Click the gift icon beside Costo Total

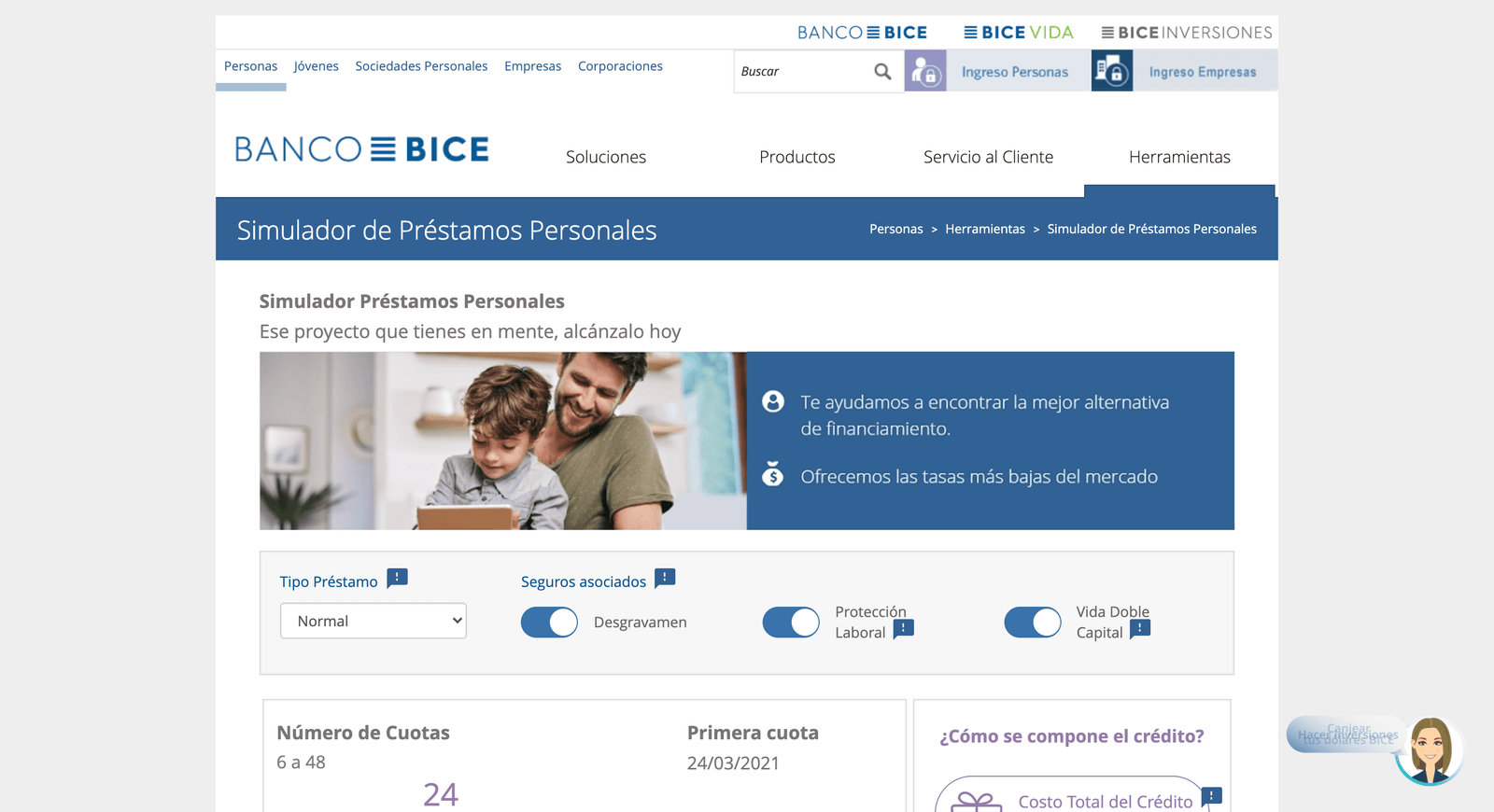[976, 802]
